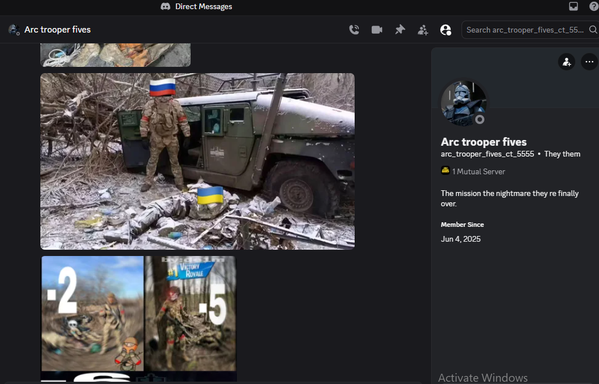This screenshot has height=384, width=599.
Task: Click the search magnifier icon
Action: 593,30
